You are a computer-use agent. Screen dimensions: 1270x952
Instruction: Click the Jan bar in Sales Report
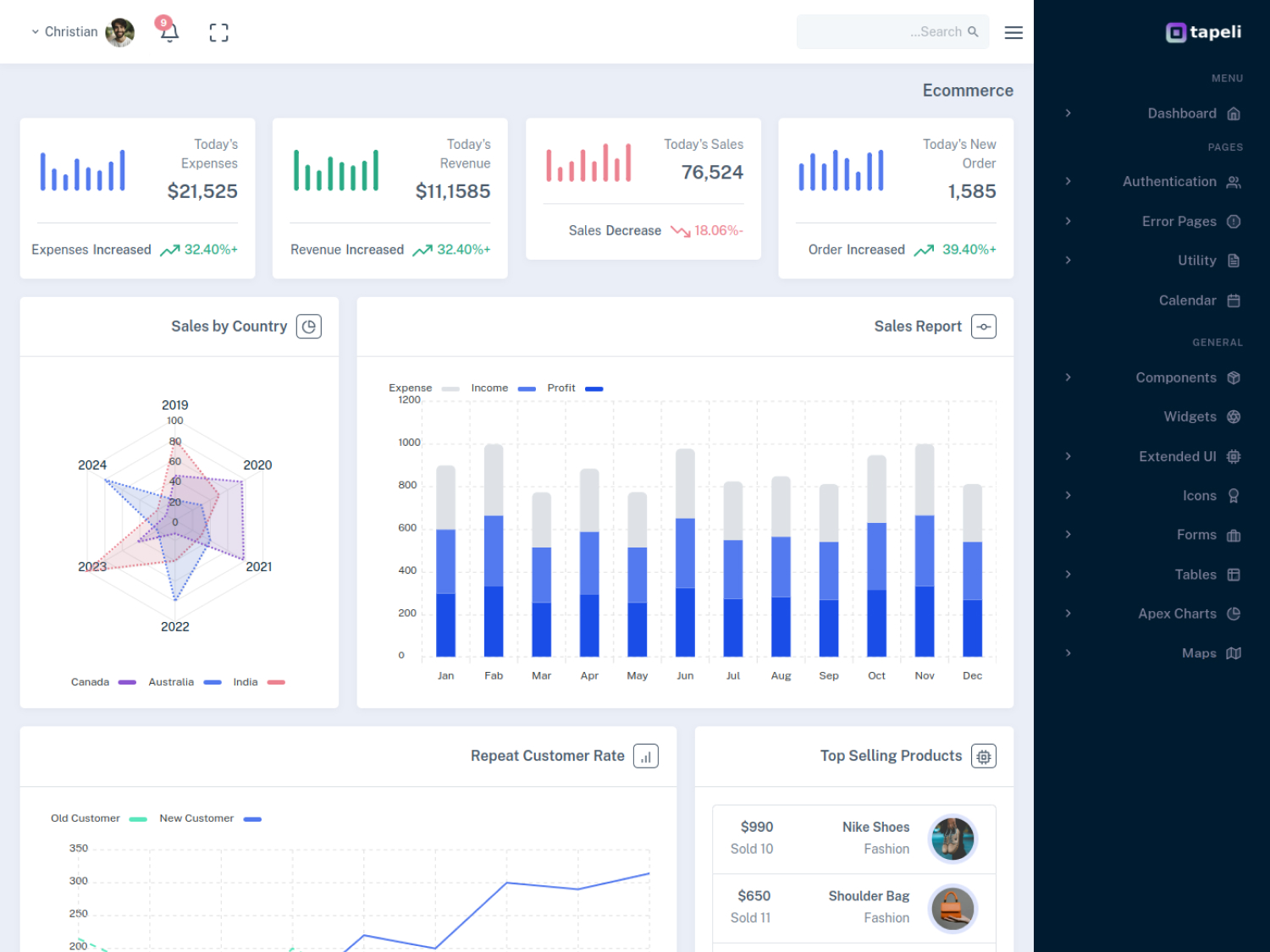pyautogui.click(x=445, y=561)
